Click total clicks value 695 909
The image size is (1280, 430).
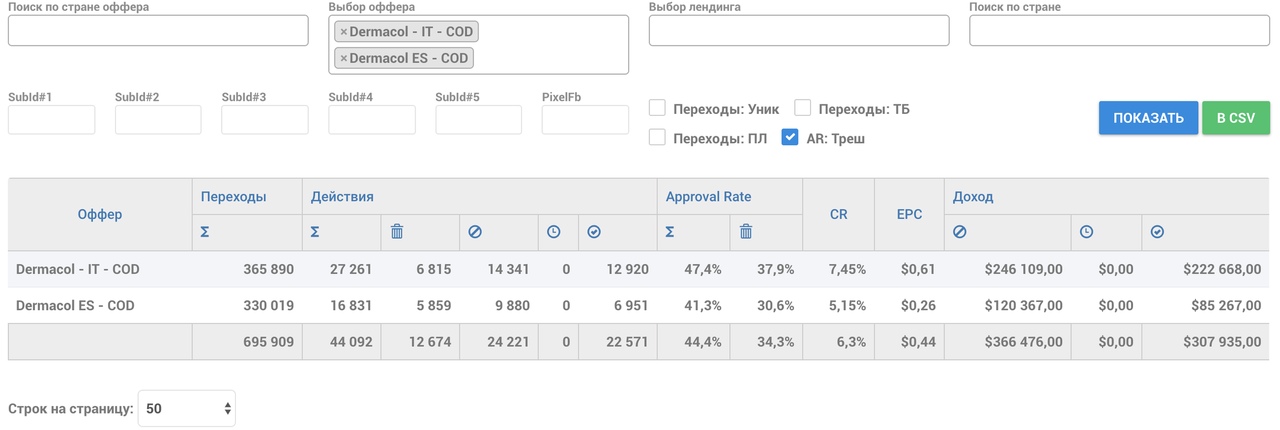tap(268, 341)
